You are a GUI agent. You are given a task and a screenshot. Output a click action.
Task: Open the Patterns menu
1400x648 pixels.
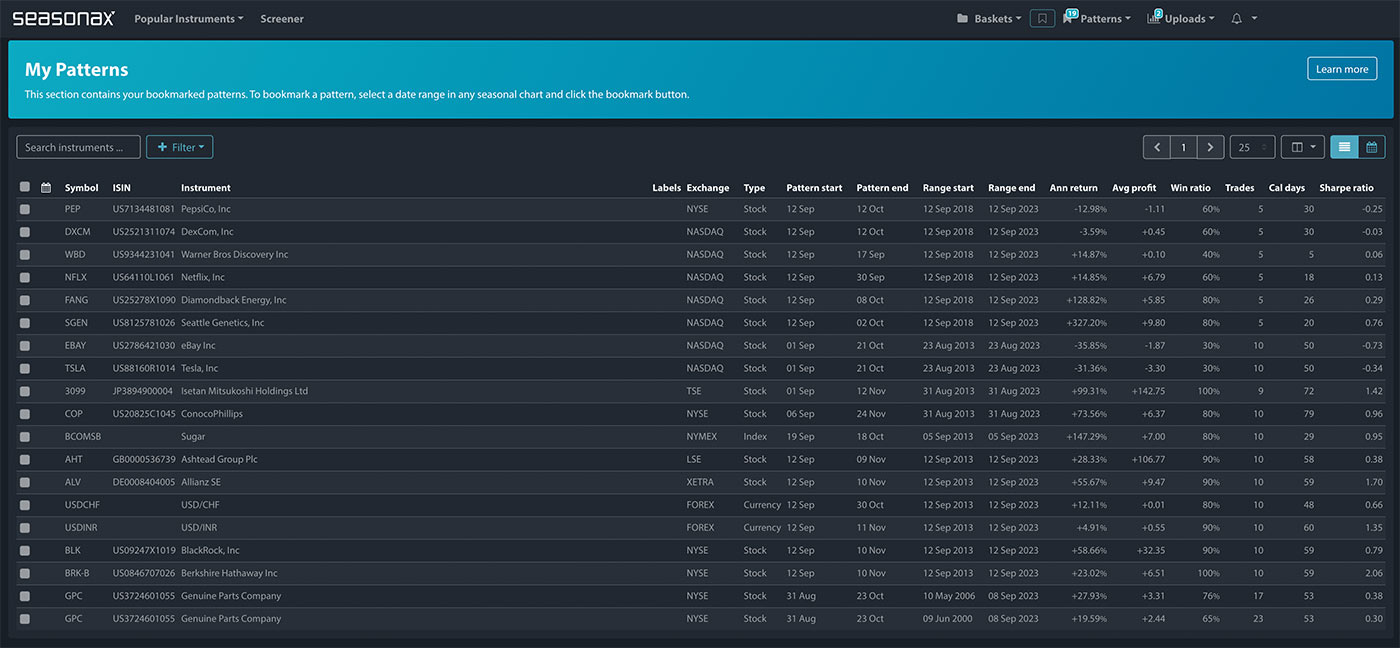(1097, 18)
